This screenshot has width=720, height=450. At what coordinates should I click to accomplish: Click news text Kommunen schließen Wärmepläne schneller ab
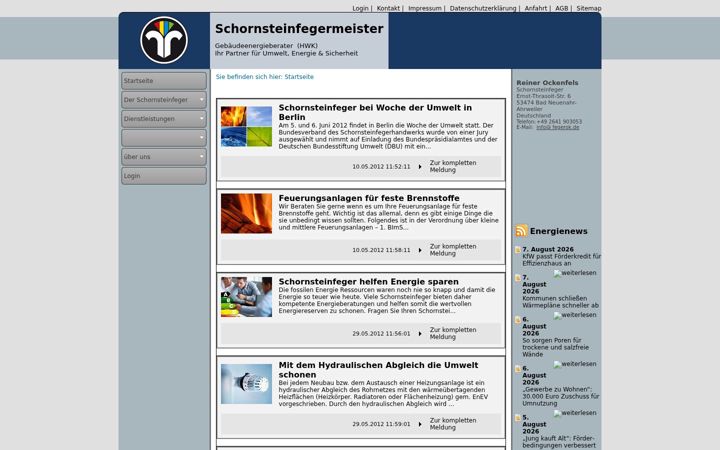(x=560, y=302)
